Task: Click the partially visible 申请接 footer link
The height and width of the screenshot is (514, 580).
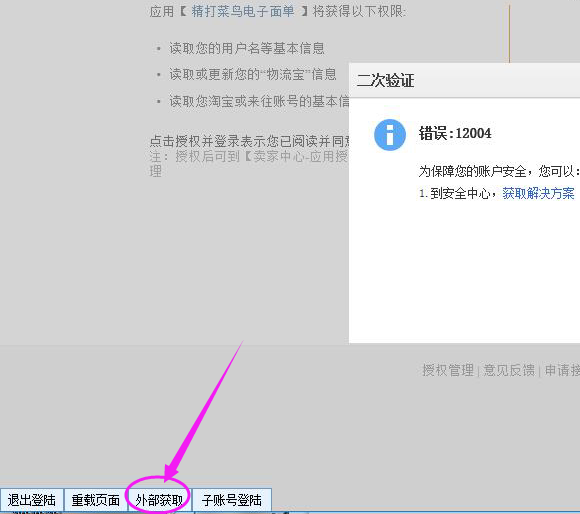Action: coord(562,370)
